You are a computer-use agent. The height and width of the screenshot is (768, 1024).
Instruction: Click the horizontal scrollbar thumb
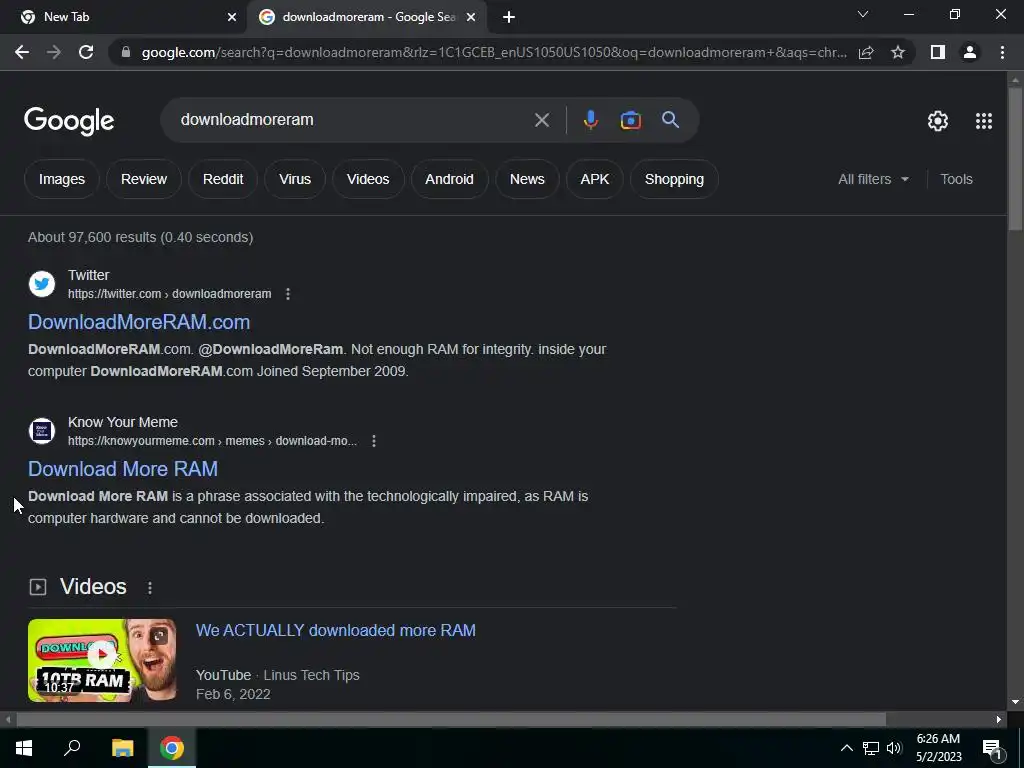(451, 719)
